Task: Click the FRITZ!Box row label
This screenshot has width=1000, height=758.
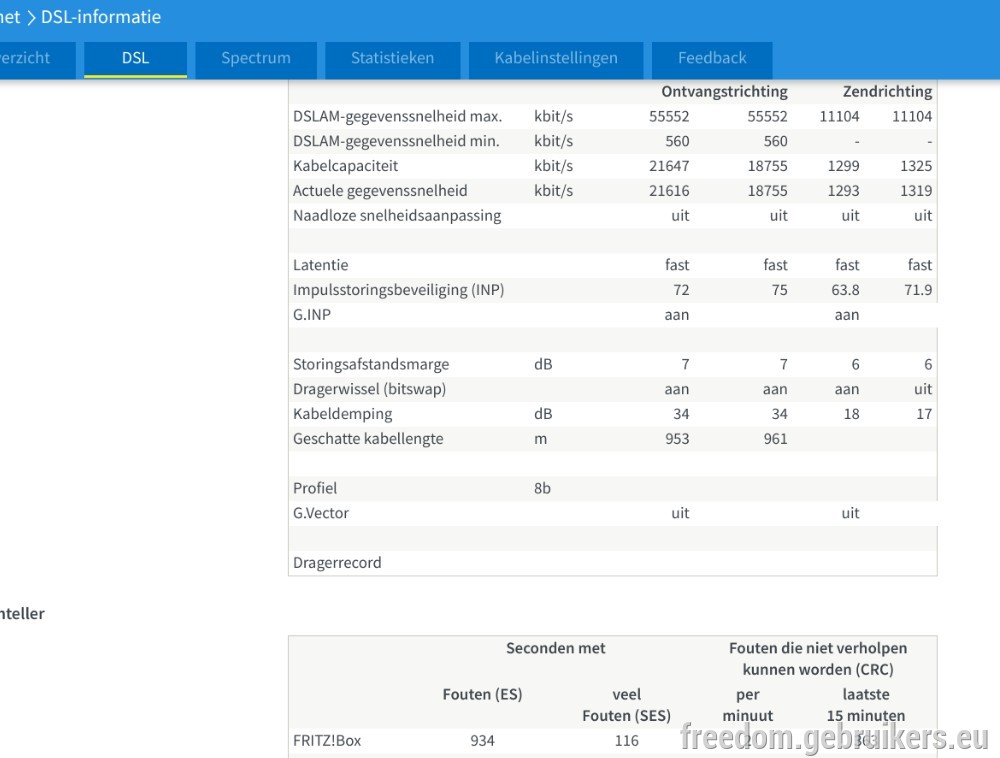Action: coord(327,741)
